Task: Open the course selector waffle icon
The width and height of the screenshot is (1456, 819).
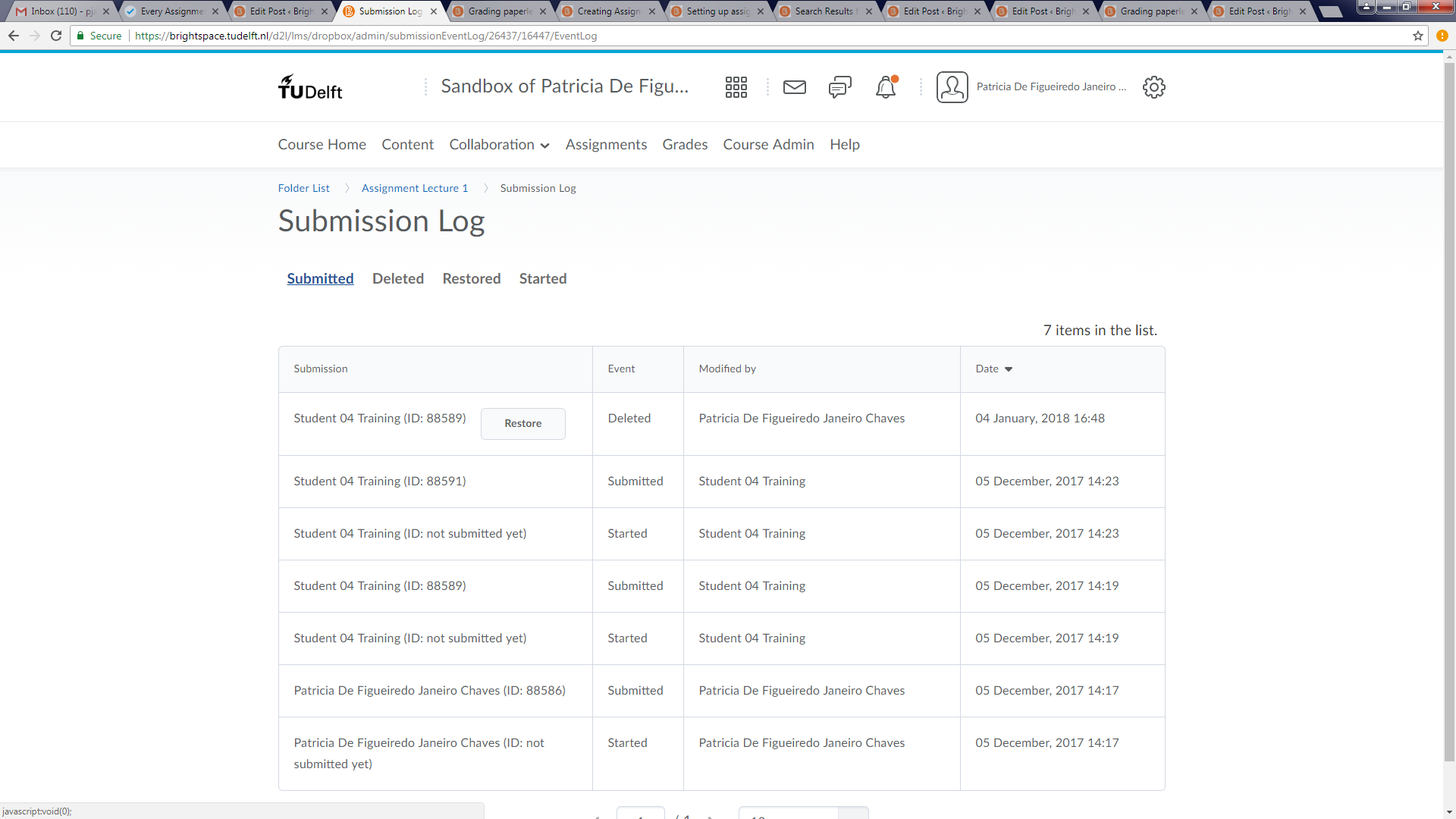Action: tap(736, 87)
